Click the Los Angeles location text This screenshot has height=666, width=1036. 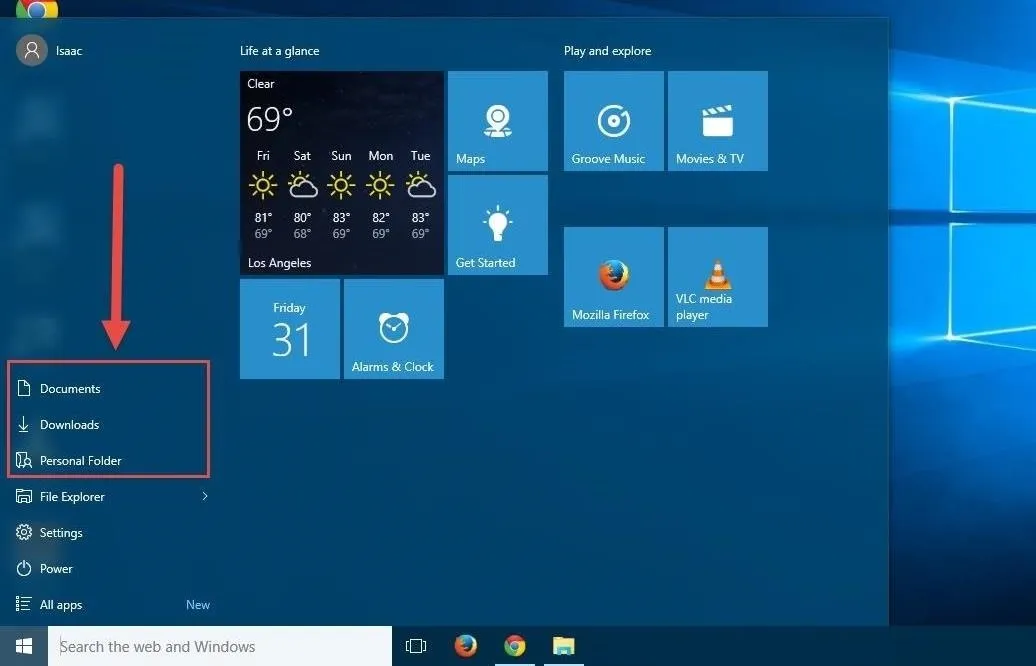point(279,263)
